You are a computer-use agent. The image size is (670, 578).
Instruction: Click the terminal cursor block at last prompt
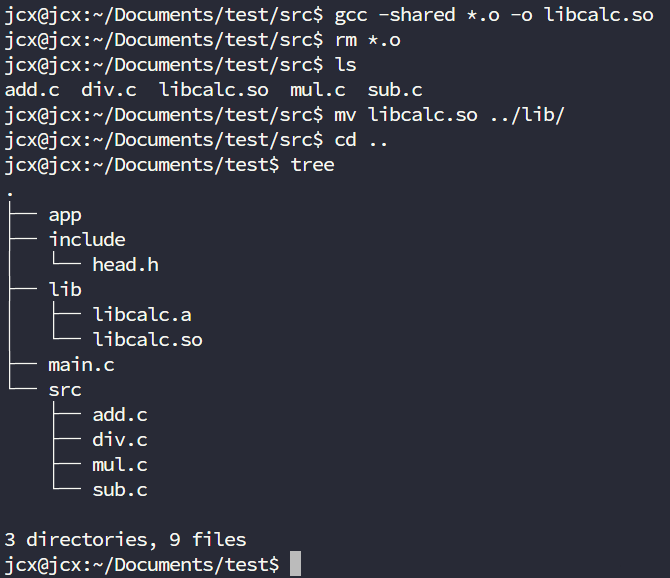click(x=295, y=565)
